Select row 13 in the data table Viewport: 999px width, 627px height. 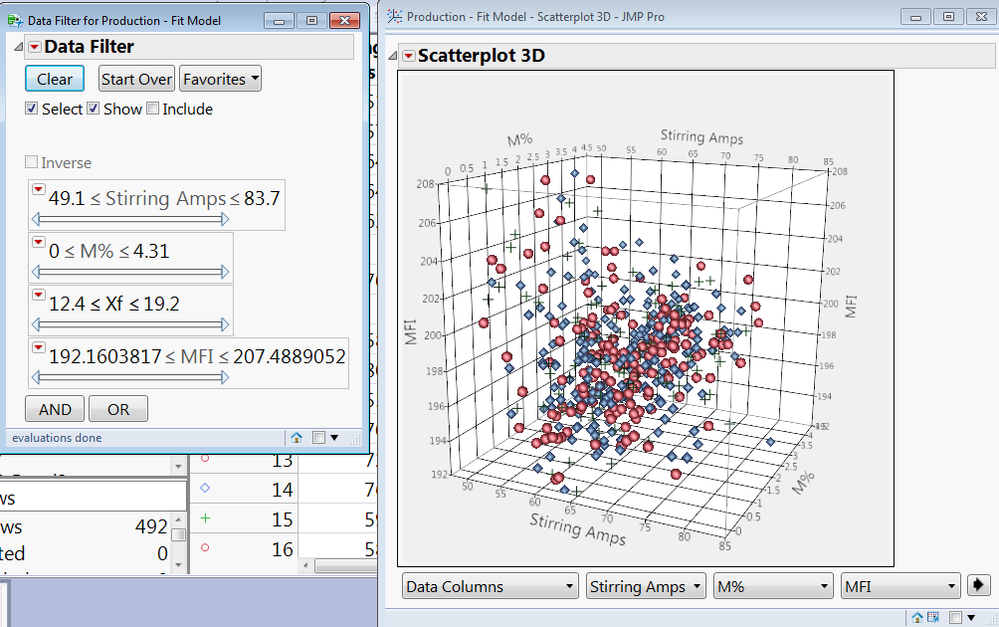point(282,461)
